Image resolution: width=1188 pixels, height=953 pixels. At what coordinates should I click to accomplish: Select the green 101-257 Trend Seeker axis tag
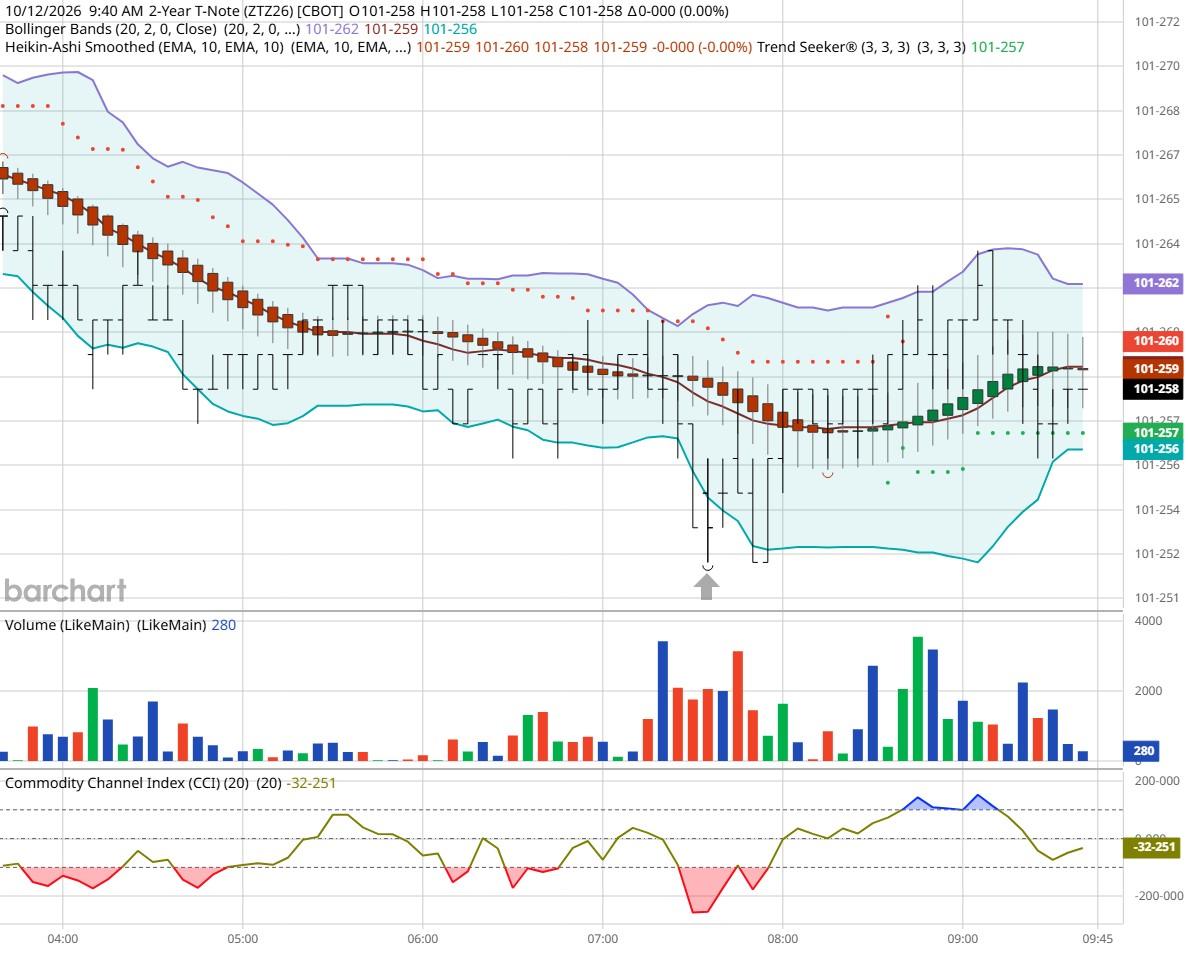pyautogui.click(x=1155, y=432)
